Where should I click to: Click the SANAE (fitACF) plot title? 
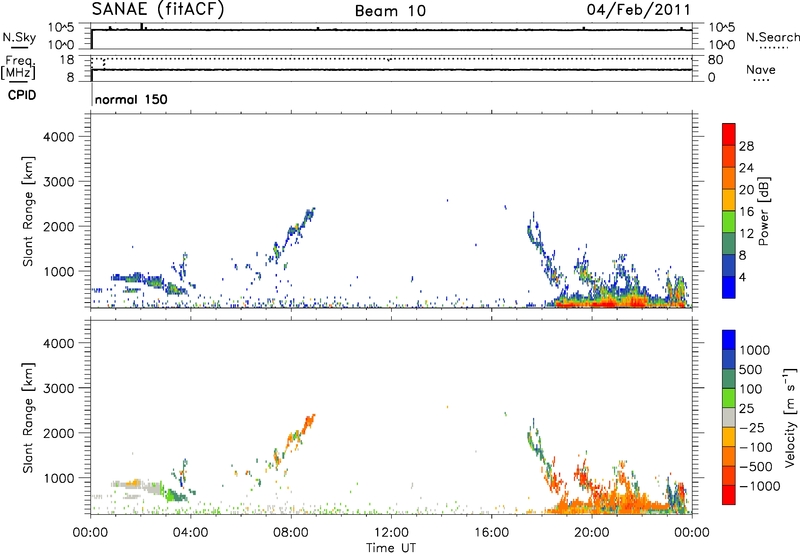(x=158, y=9)
